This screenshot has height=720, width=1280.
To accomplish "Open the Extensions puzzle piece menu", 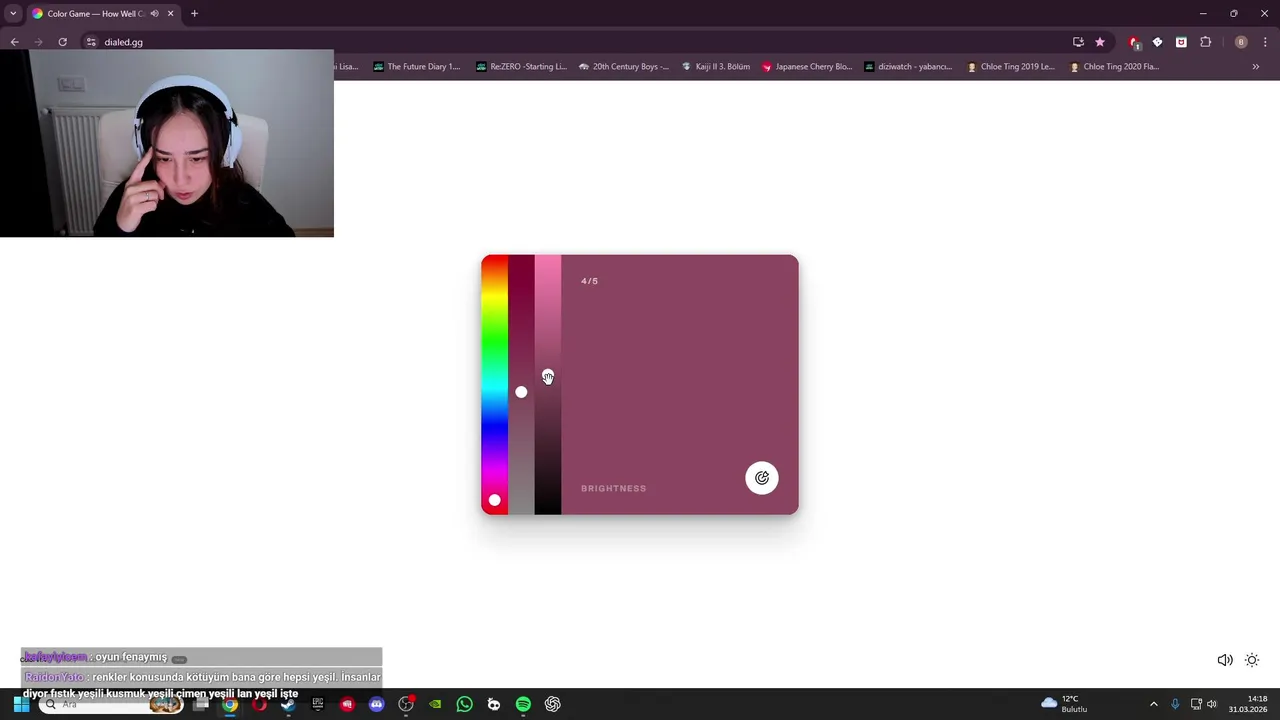I will coord(1205,42).
